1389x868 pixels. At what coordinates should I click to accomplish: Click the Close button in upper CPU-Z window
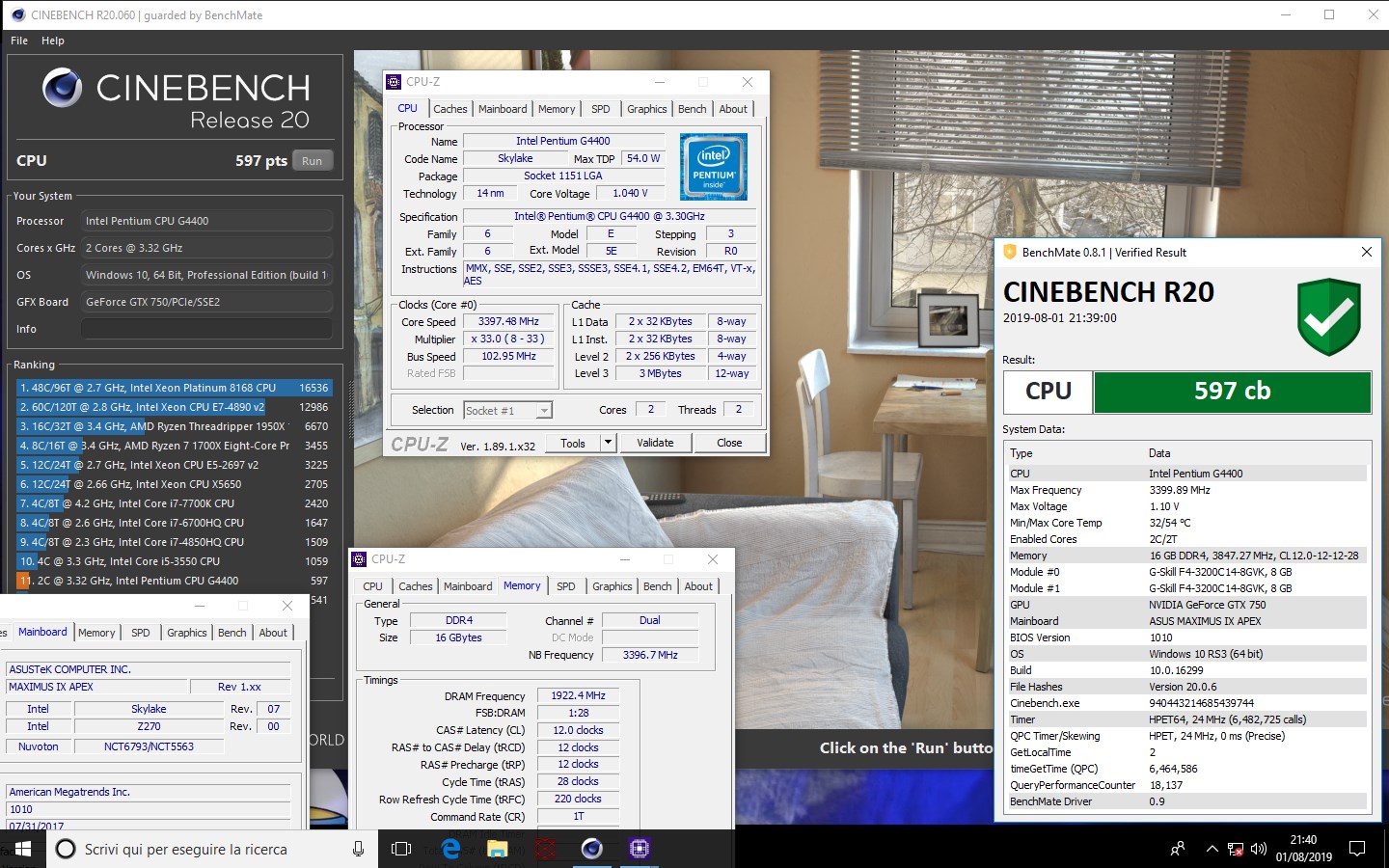click(x=729, y=443)
